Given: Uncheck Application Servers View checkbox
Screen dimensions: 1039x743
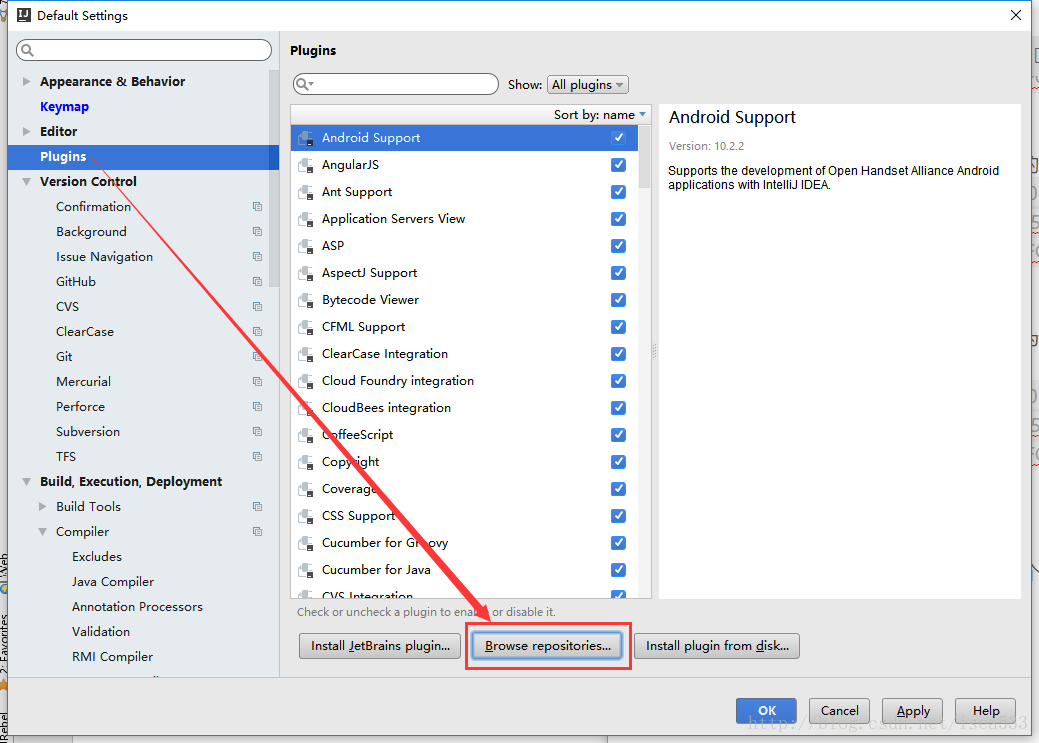Looking at the screenshot, I should (618, 219).
